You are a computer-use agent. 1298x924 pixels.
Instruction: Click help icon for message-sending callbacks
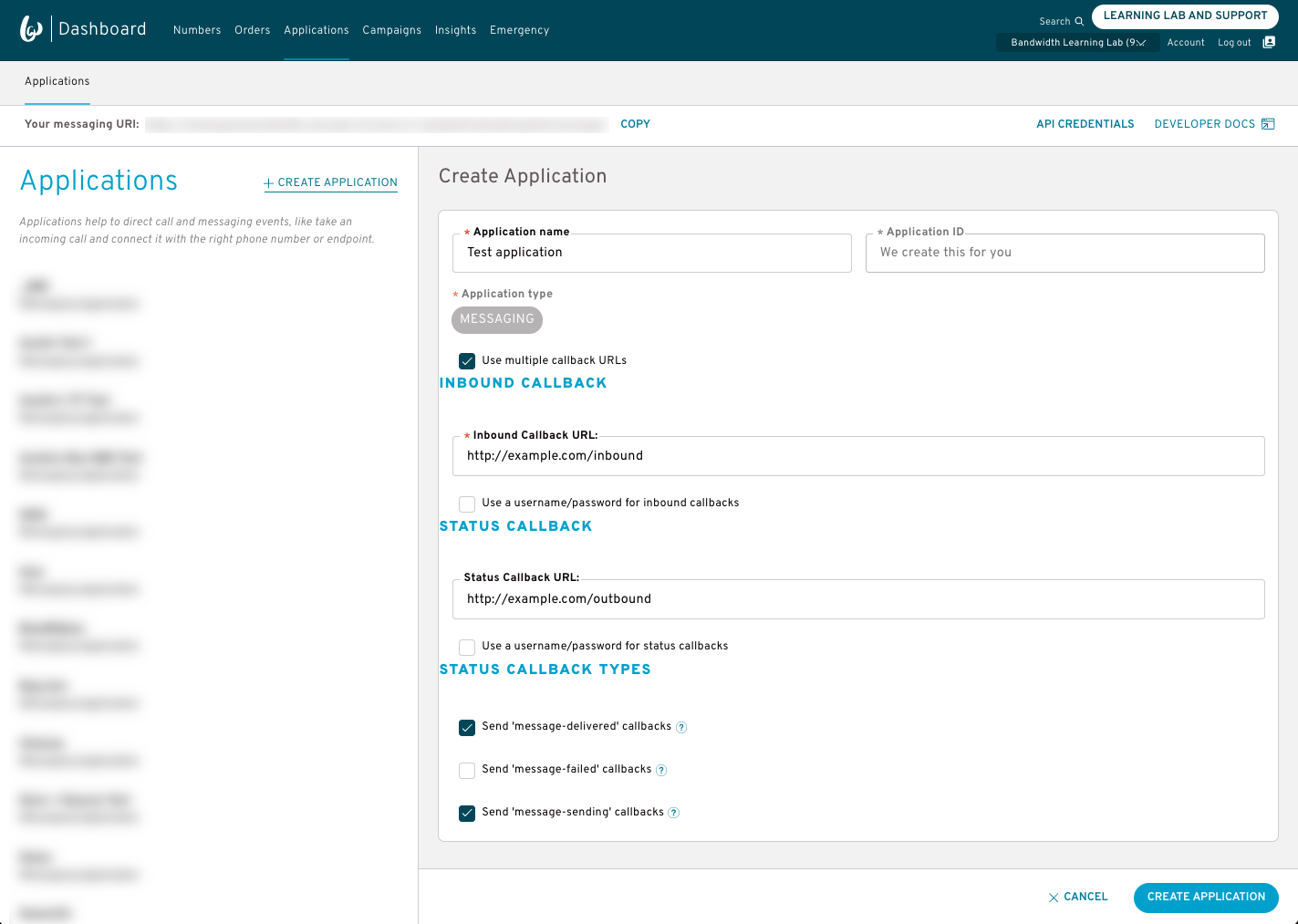pos(673,813)
